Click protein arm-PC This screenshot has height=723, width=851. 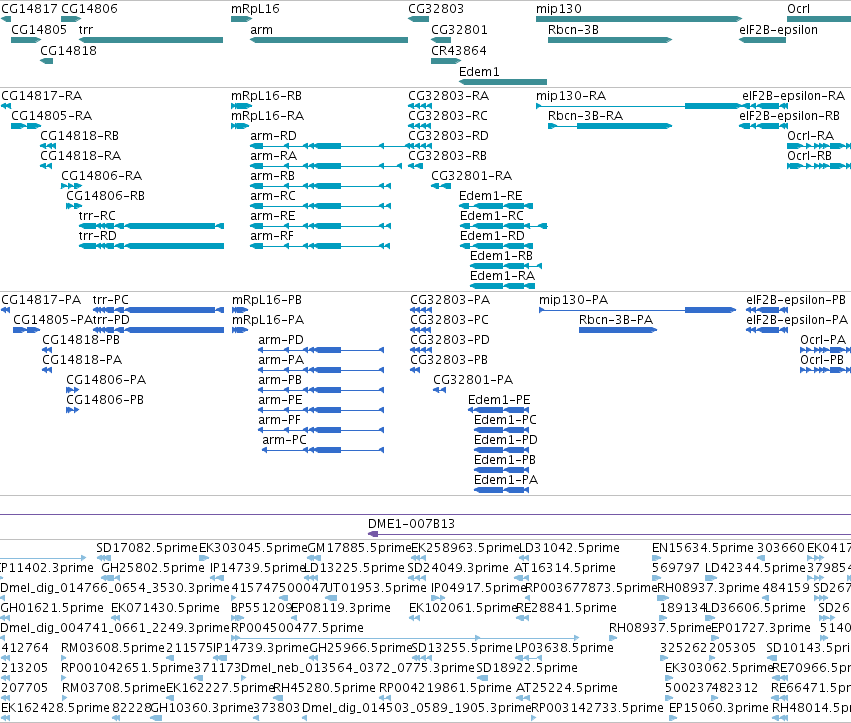pyautogui.click(x=323, y=450)
